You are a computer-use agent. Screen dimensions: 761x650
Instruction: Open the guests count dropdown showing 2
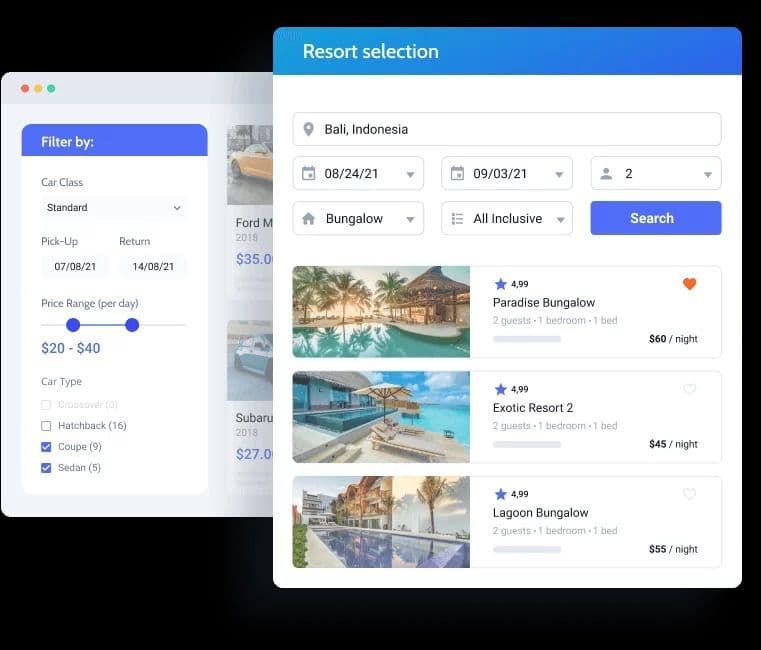click(x=656, y=173)
